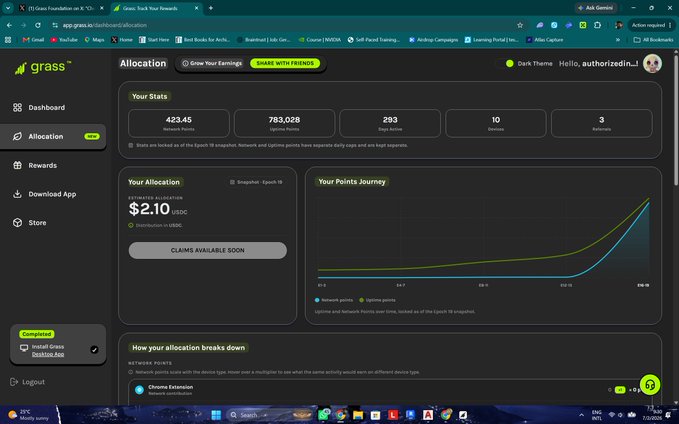The image size is (679, 424).
Task: Open the Maps bookmark
Action: (94, 40)
